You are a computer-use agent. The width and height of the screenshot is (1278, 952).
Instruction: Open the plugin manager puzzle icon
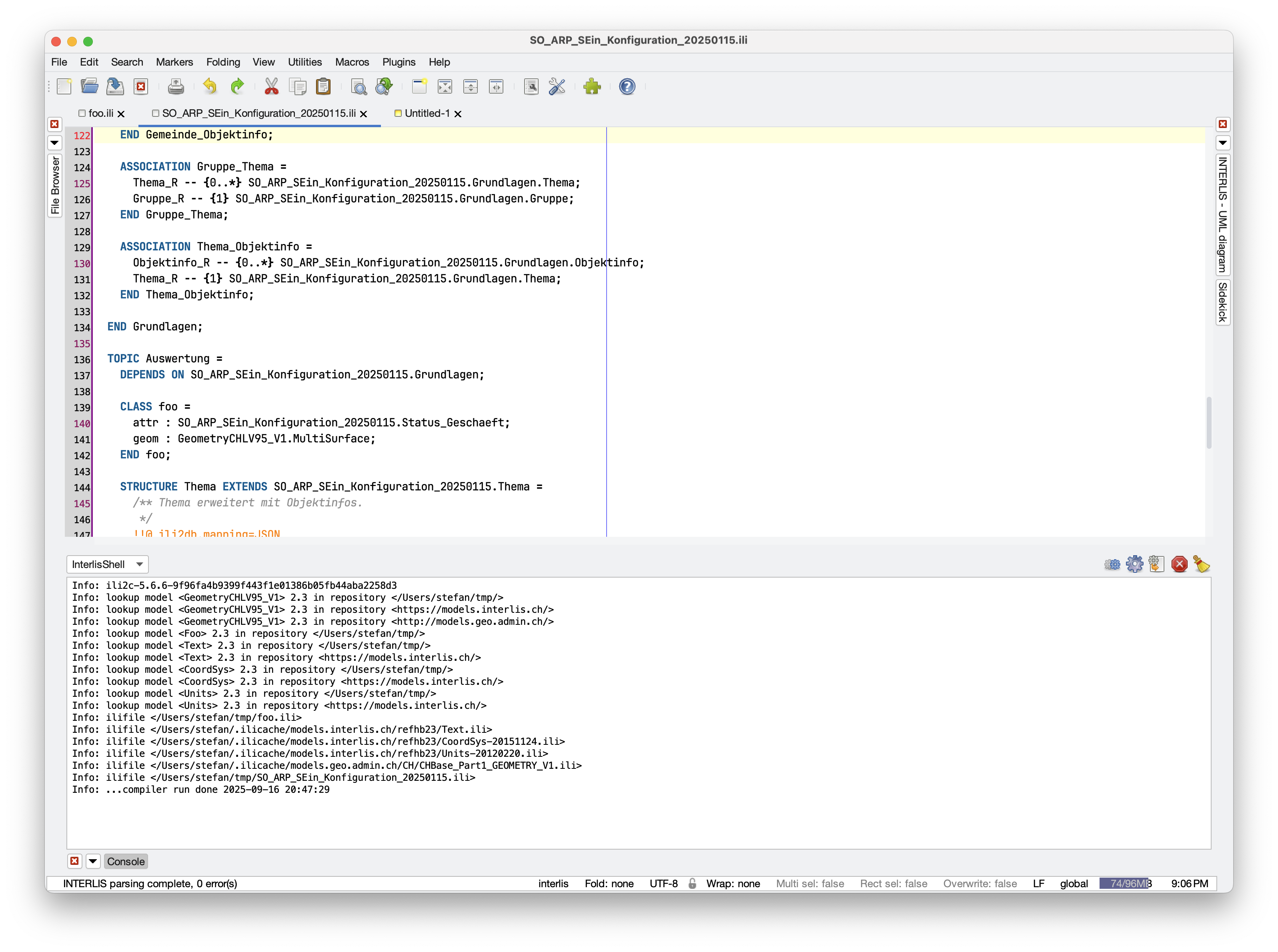[592, 86]
